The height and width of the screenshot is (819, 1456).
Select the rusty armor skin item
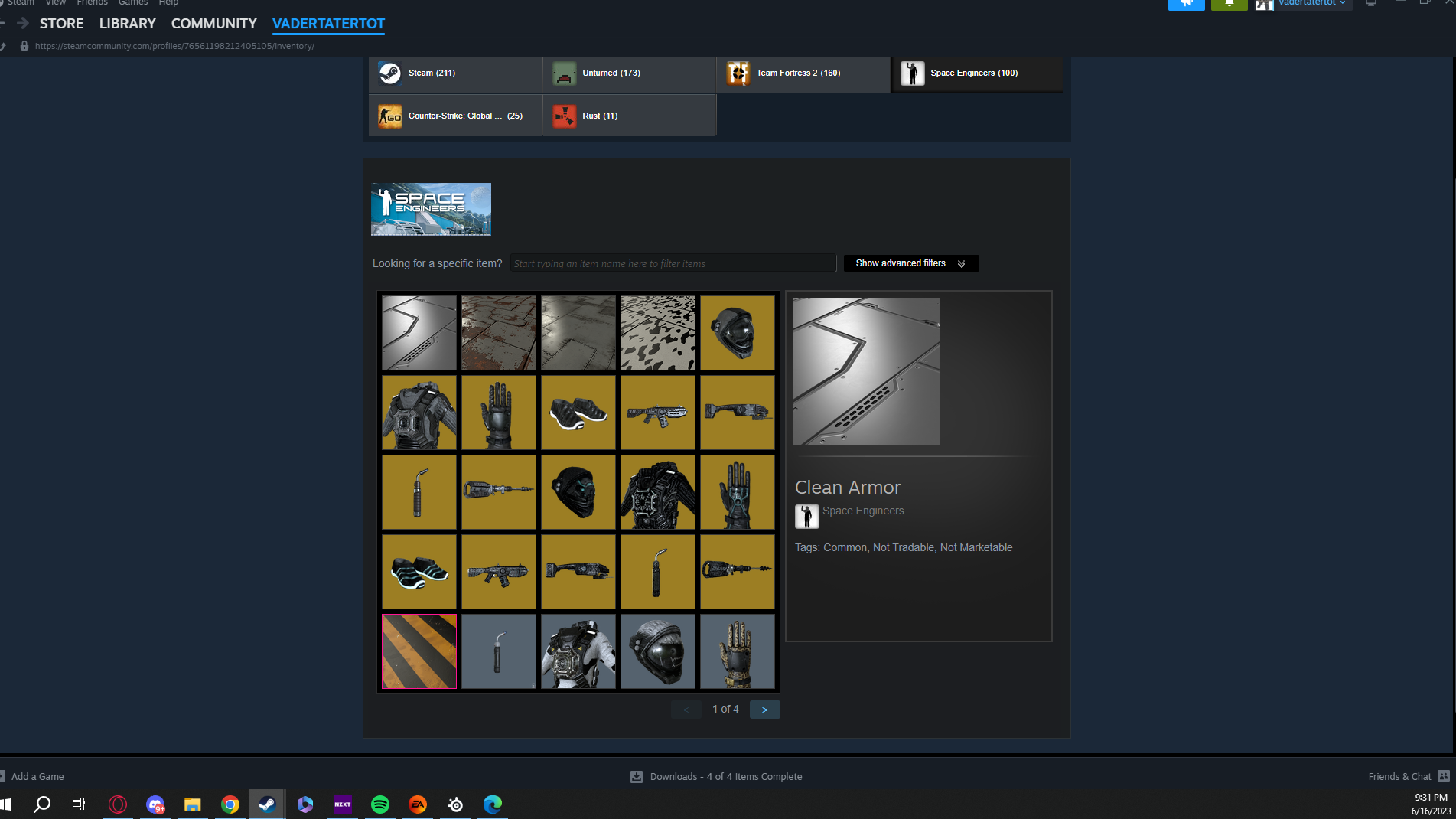pyautogui.click(x=499, y=333)
